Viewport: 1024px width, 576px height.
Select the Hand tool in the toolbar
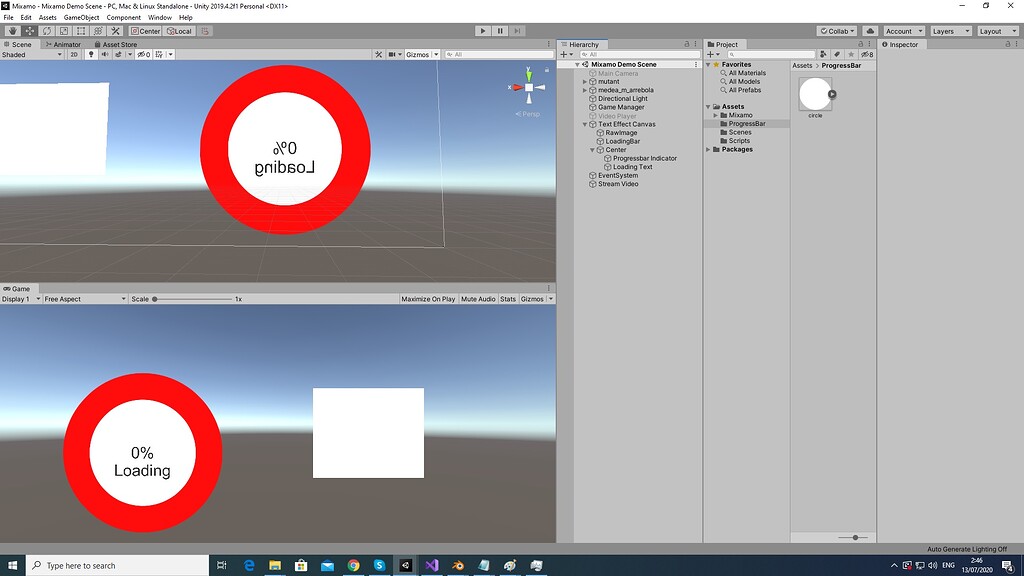coord(12,31)
